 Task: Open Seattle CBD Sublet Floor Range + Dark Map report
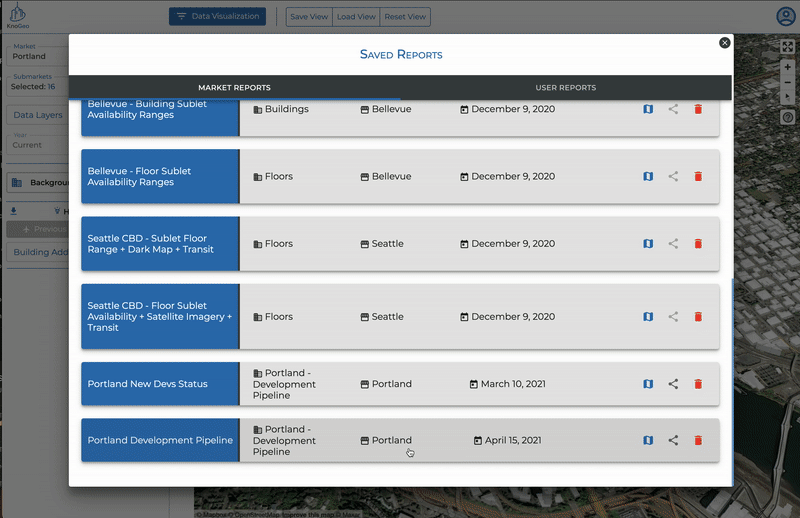click(160, 244)
